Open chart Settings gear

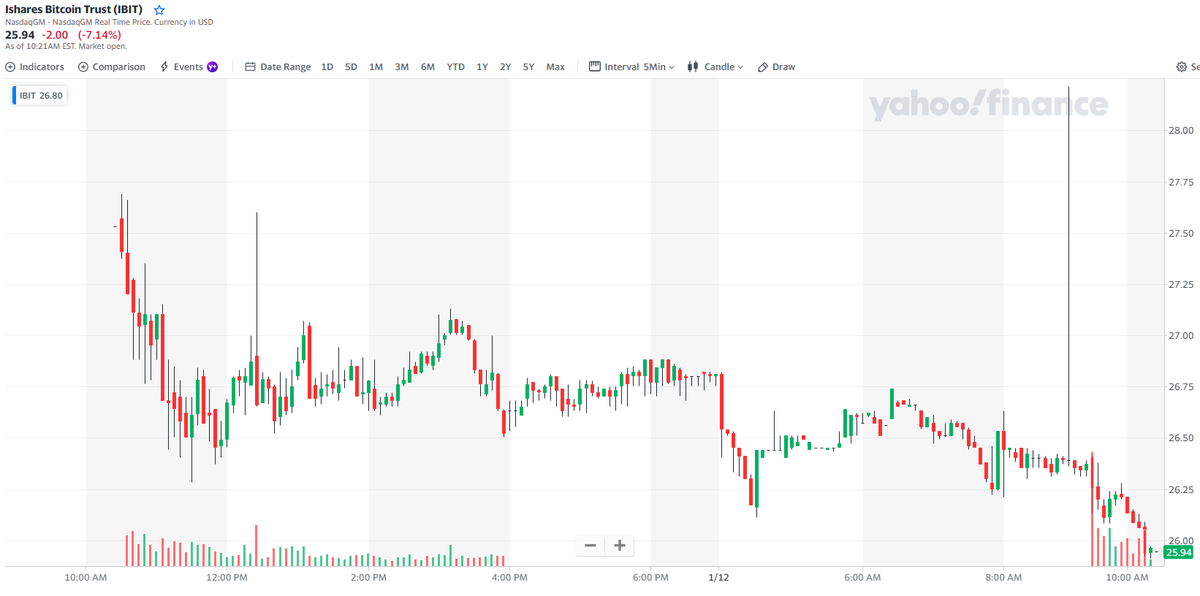[1181, 67]
